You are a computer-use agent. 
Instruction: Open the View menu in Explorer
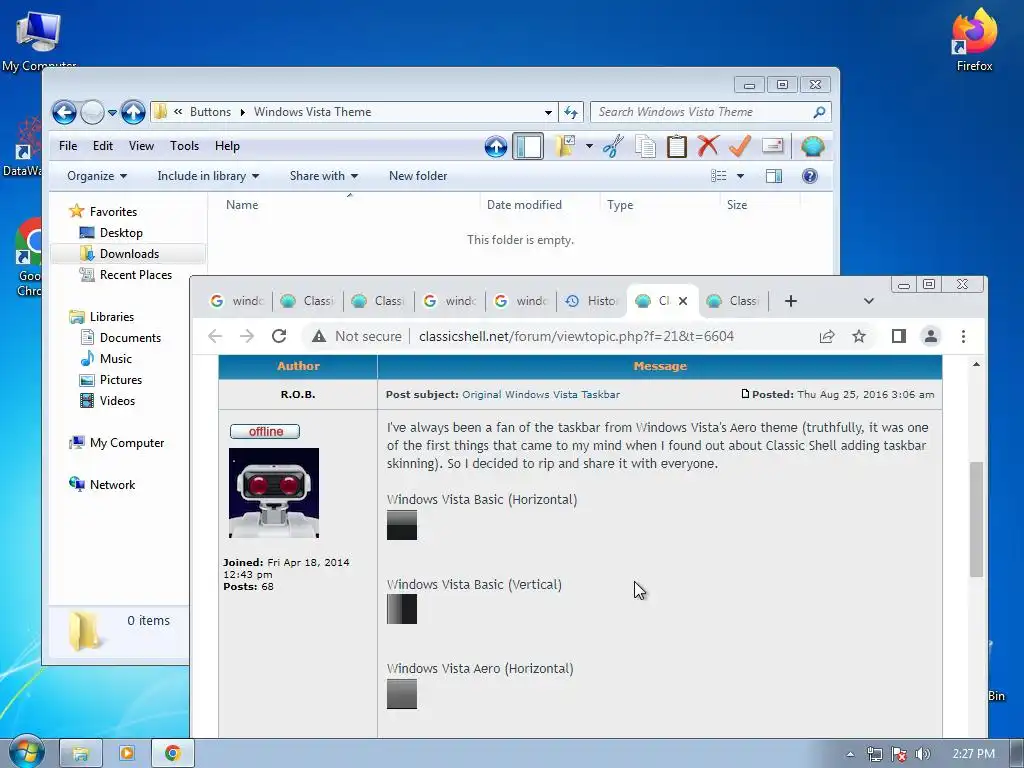tap(141, 146)
